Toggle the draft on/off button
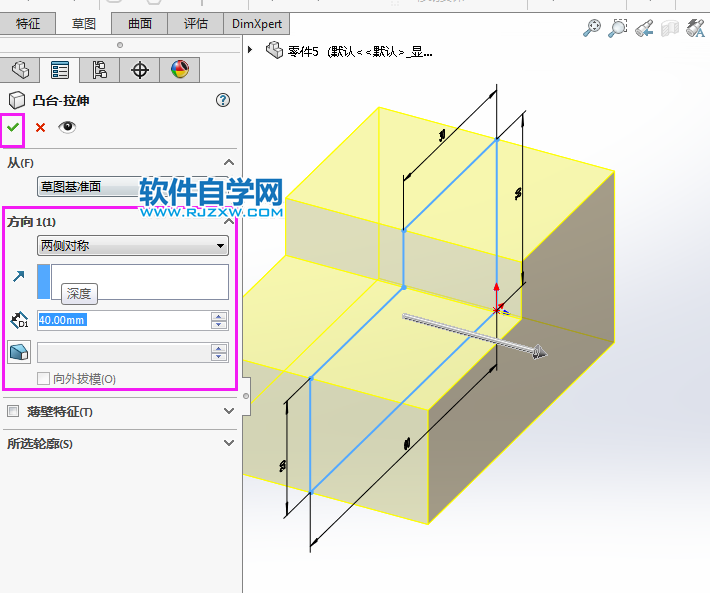The image size is (710, 593). click(19, 352)
